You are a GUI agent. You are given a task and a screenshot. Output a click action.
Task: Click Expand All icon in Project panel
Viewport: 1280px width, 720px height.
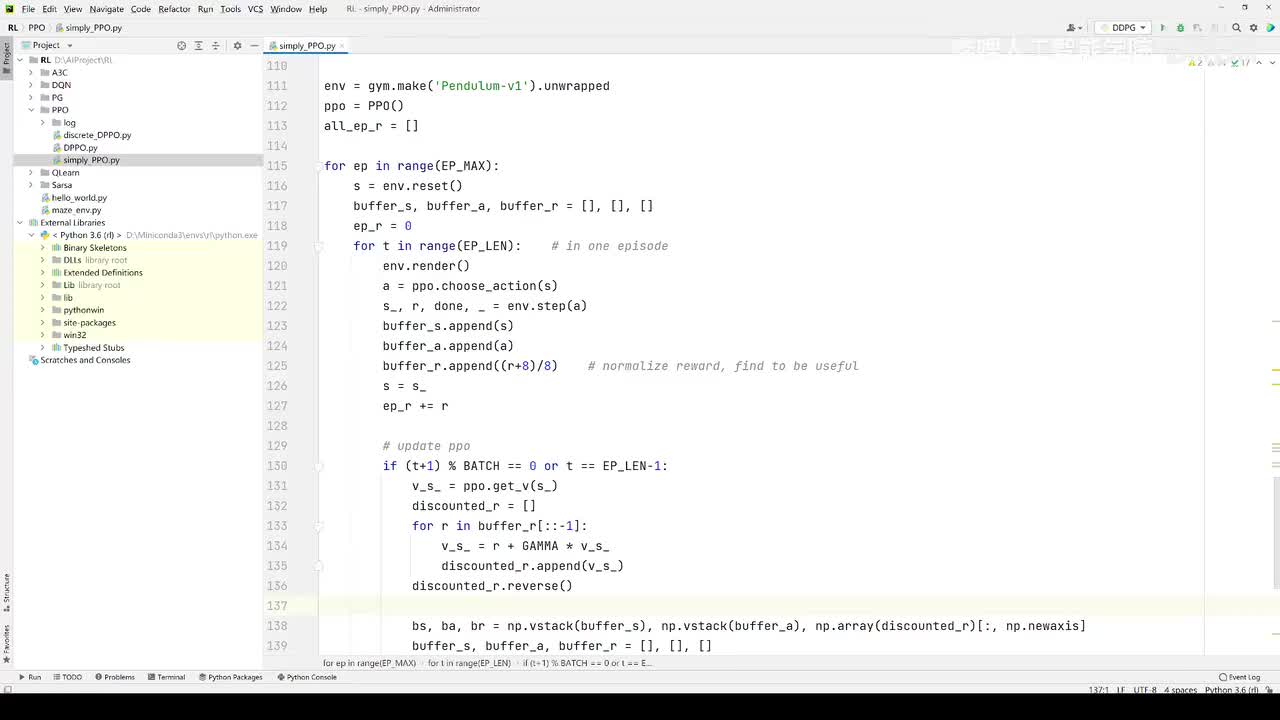click(x=198, y=45)
